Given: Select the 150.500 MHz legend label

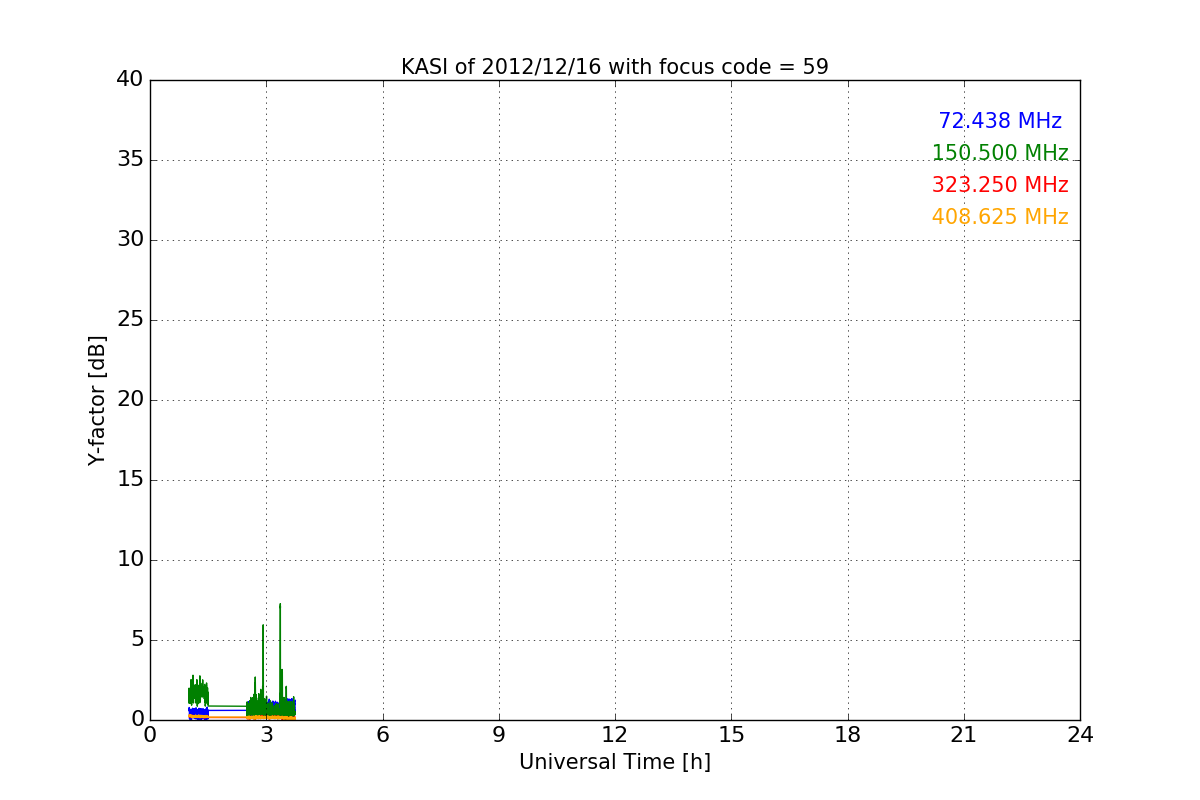Looking at the screenshot, I should coord(1000,153).
